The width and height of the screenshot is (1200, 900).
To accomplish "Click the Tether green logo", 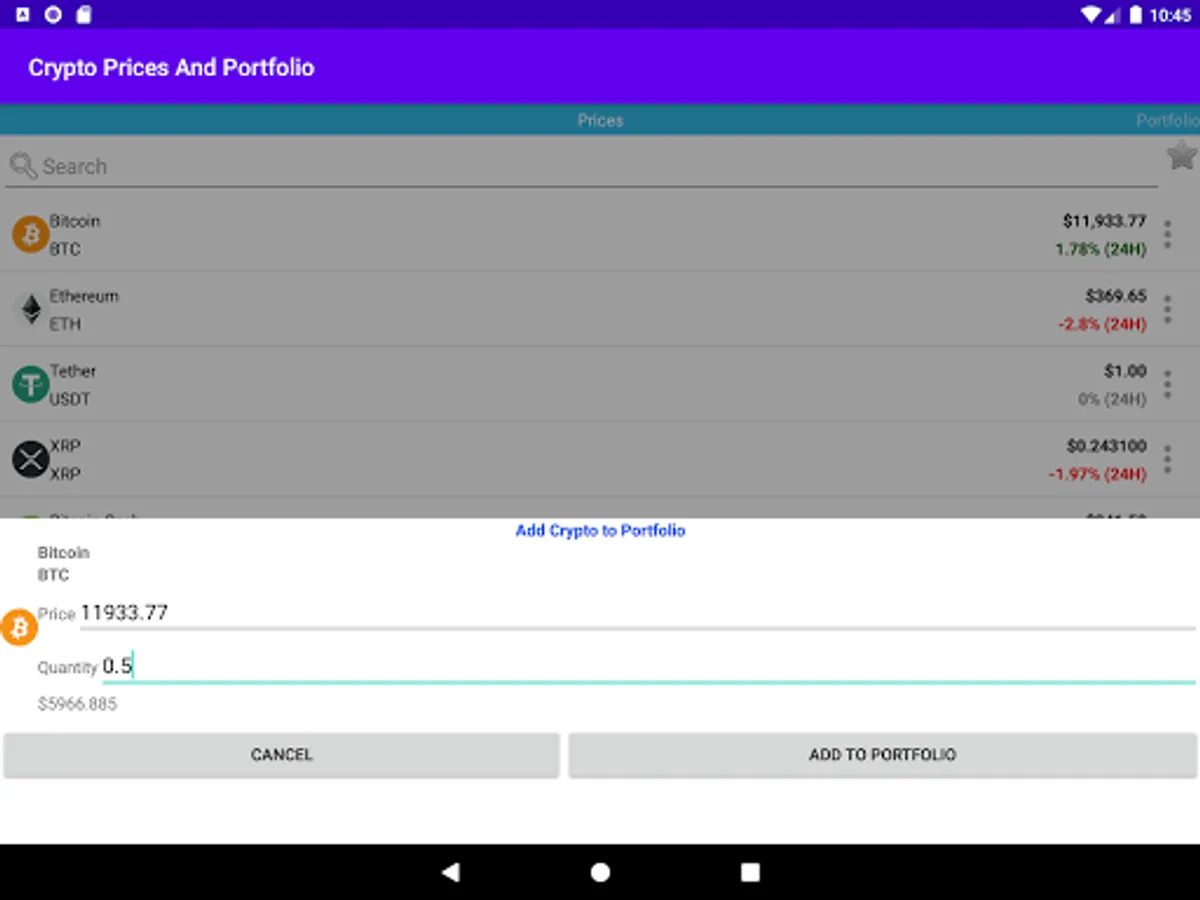I will click(31, 384).
